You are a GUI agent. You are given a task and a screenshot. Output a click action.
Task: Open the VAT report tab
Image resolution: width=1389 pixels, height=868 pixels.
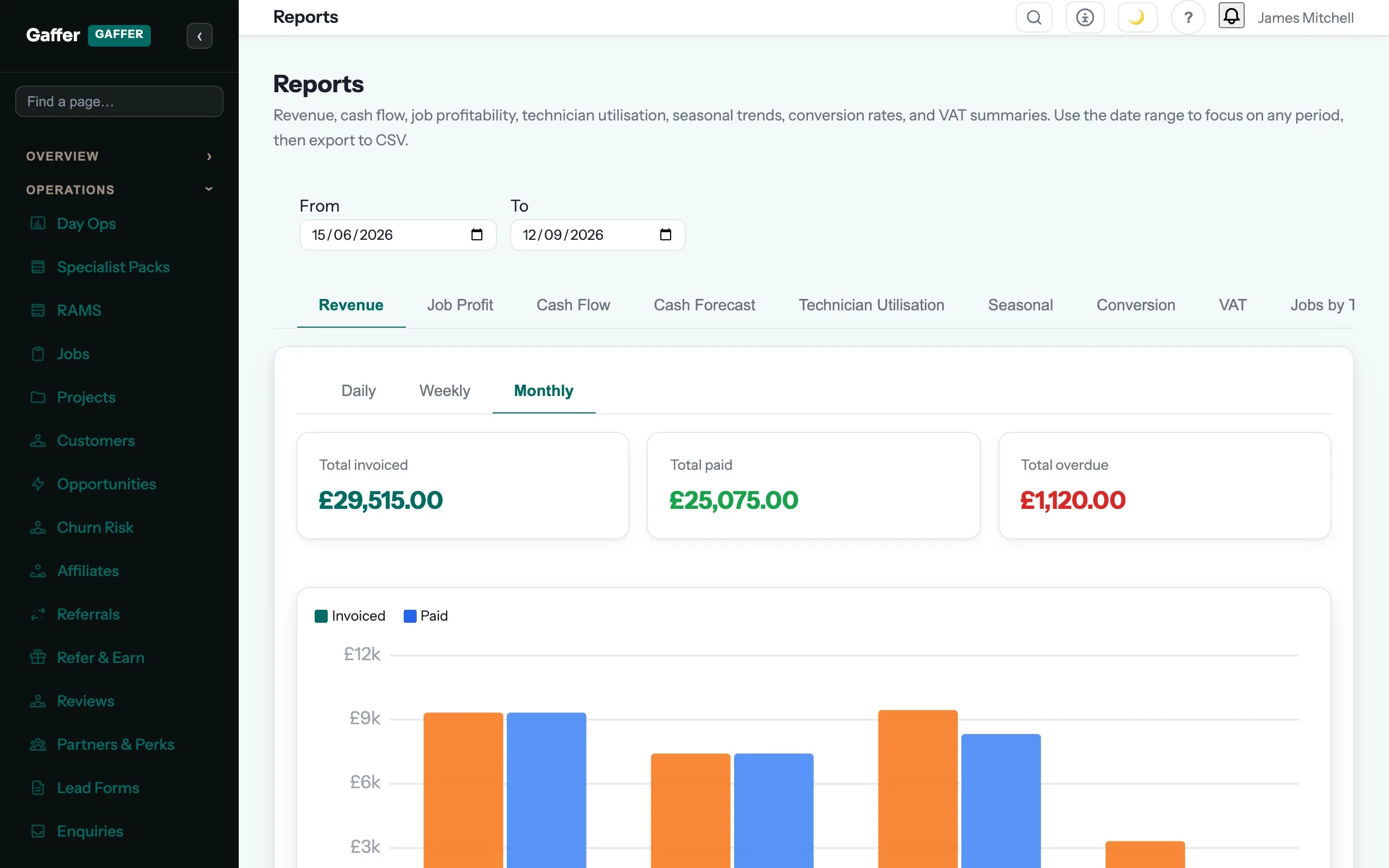point(1233,305)
